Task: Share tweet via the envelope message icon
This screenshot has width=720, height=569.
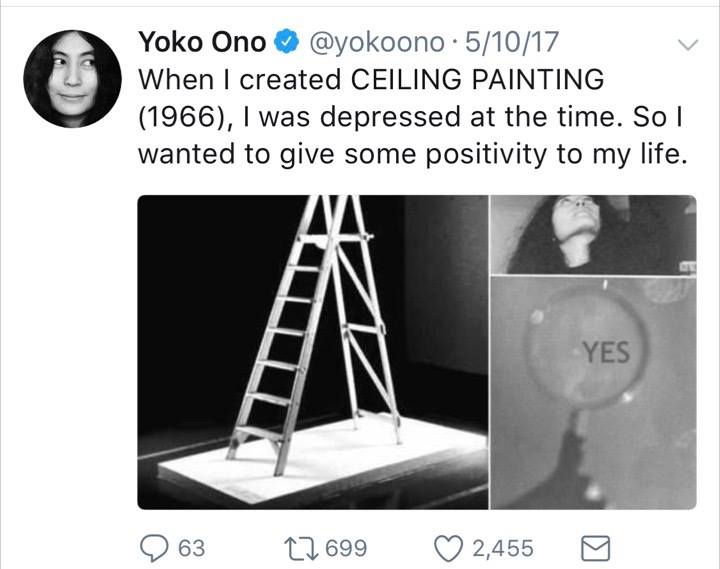Action: tap(595, 548)
